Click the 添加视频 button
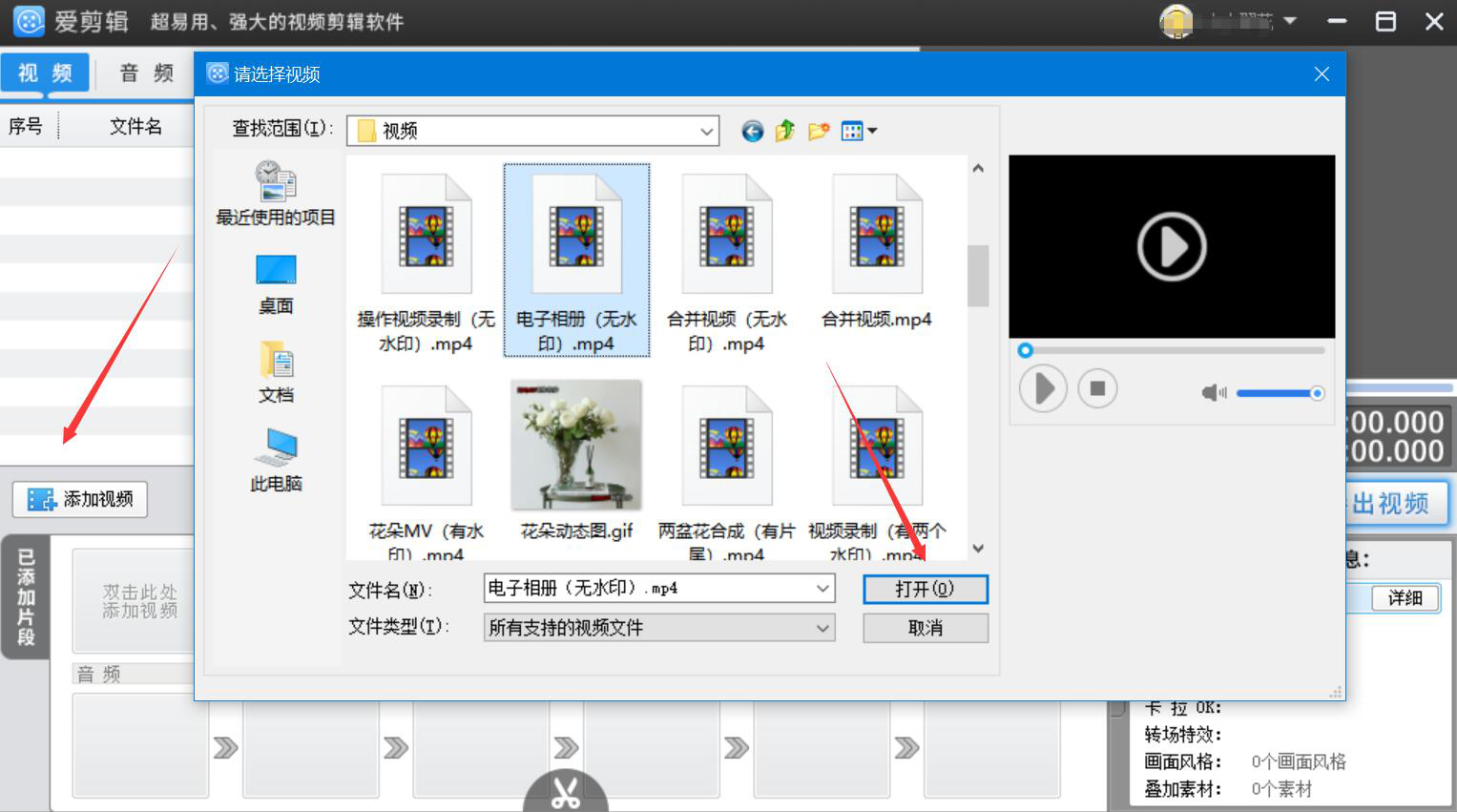This screenshot has width=1457, height=812. tap(80, 499)
